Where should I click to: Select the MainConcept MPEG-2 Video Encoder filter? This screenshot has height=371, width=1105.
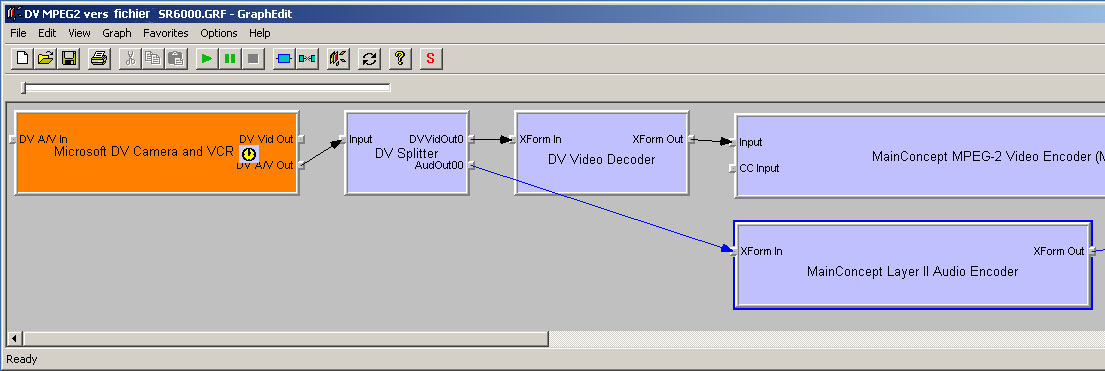(x=920, y=157)
